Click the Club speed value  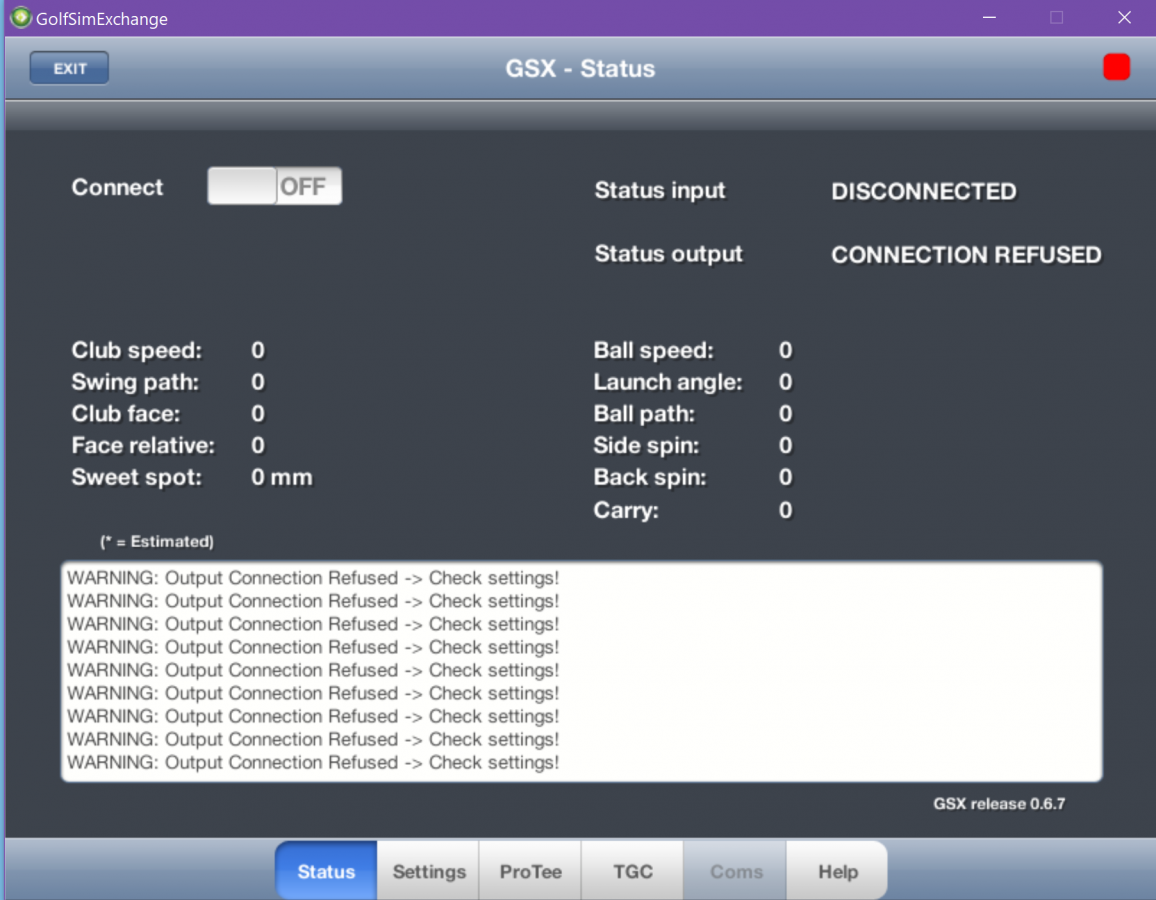coord(258,350)
